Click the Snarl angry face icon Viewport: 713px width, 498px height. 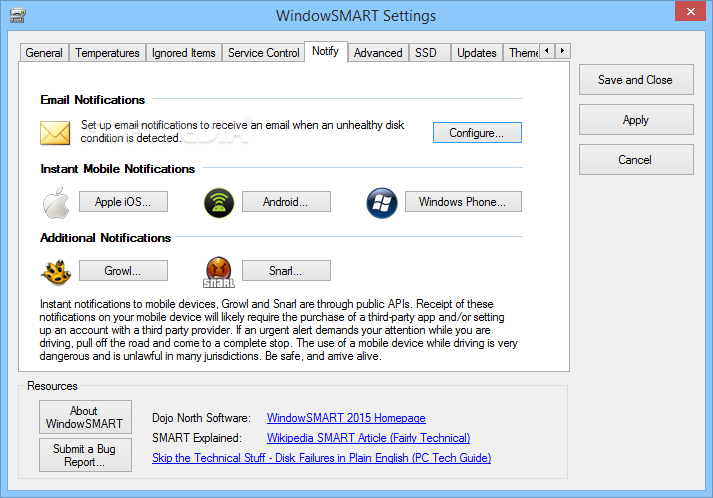point(219,272)
